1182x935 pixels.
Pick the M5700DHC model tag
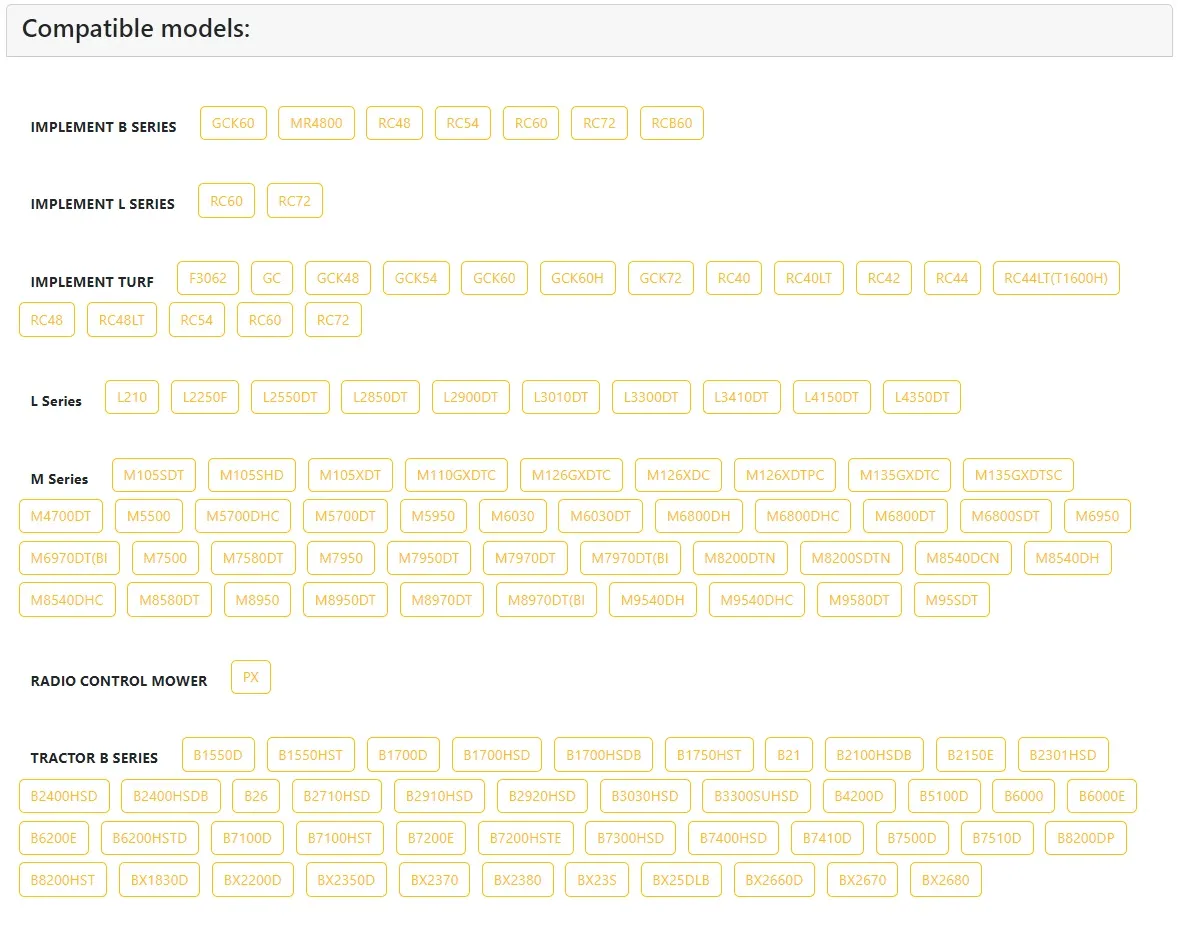click(x=242, y=516)
